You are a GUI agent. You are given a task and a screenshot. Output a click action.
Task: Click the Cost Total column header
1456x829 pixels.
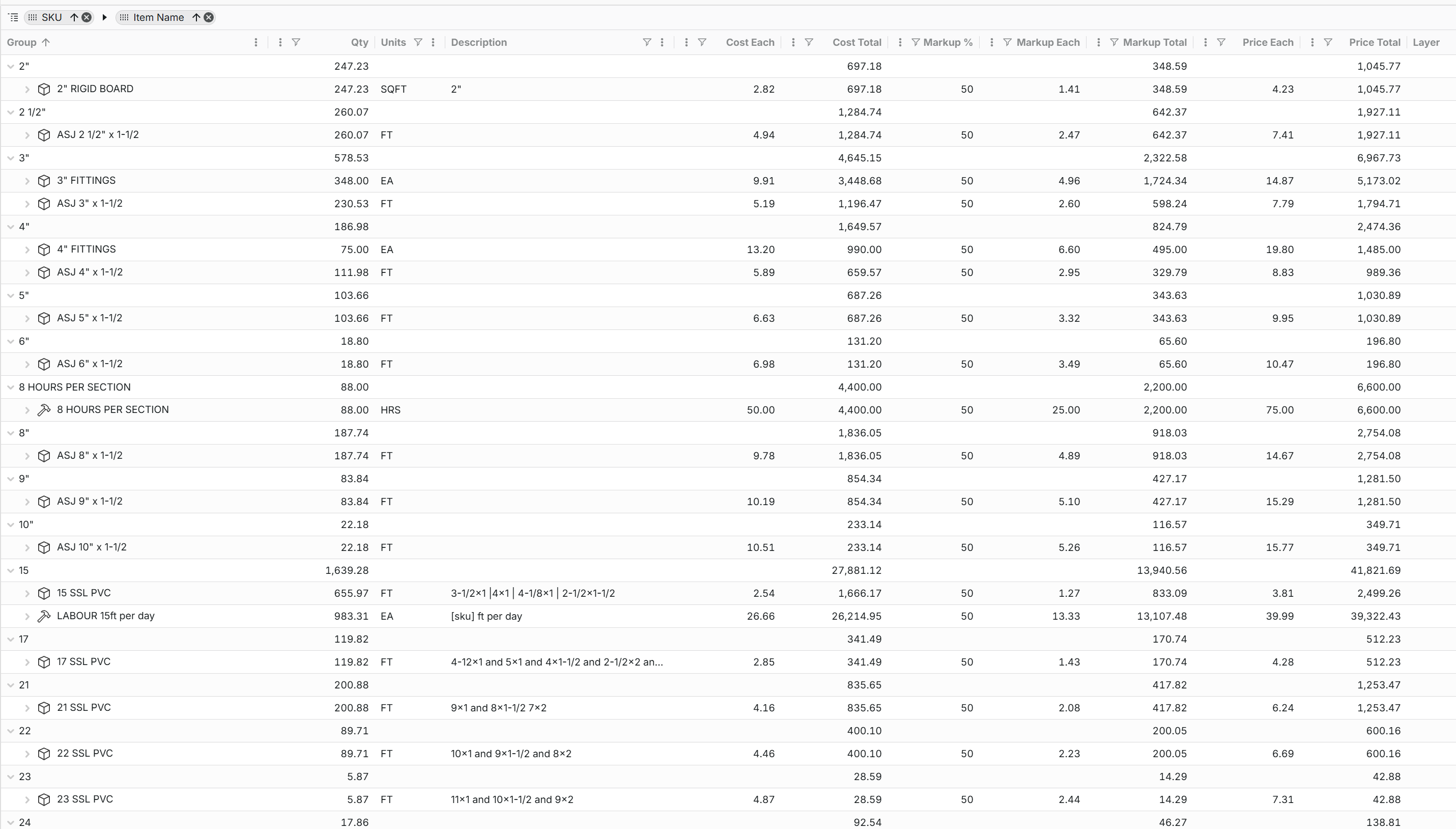[857, 42]
